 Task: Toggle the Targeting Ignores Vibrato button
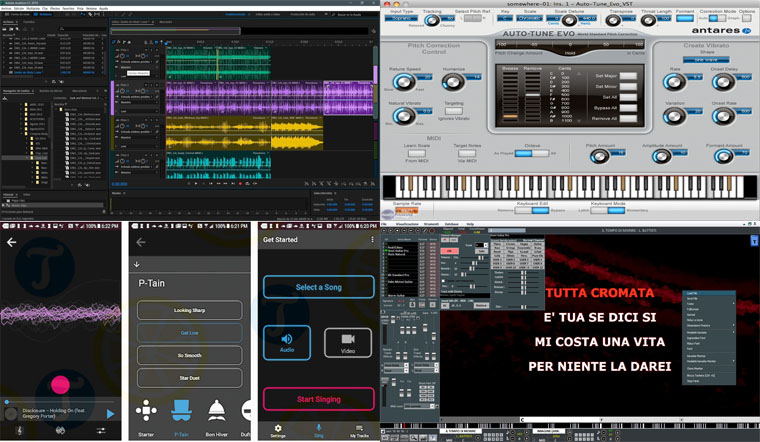tap(454, 111)
